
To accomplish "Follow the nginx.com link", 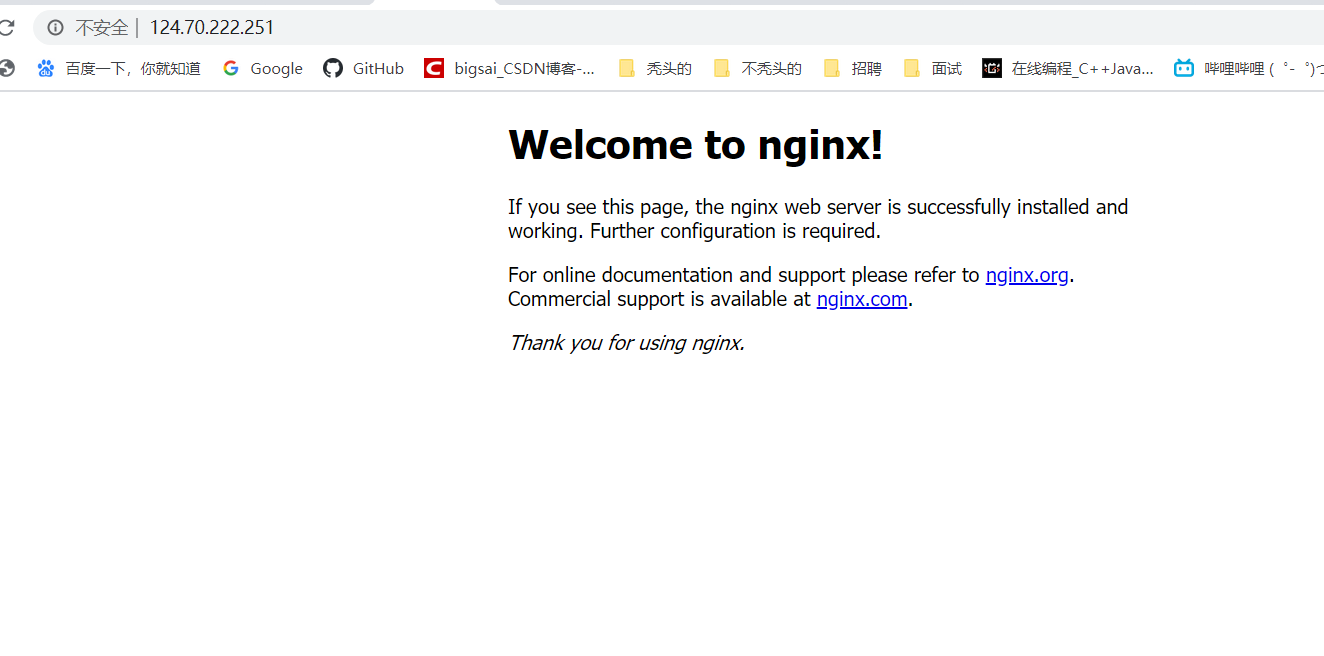I will (x=862, y=299).
